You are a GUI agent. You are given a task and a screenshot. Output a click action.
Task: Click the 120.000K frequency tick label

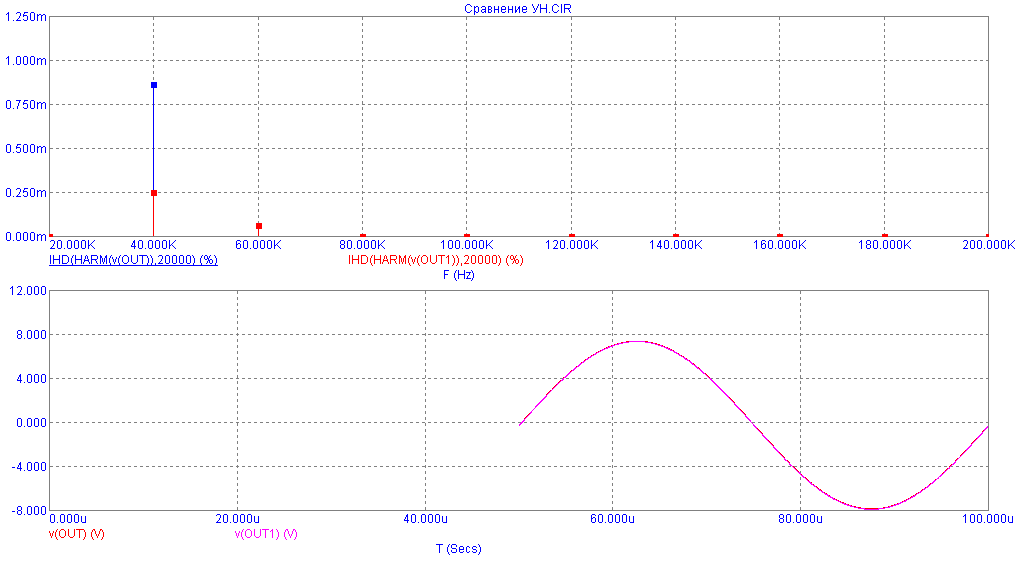coord(571,245)
